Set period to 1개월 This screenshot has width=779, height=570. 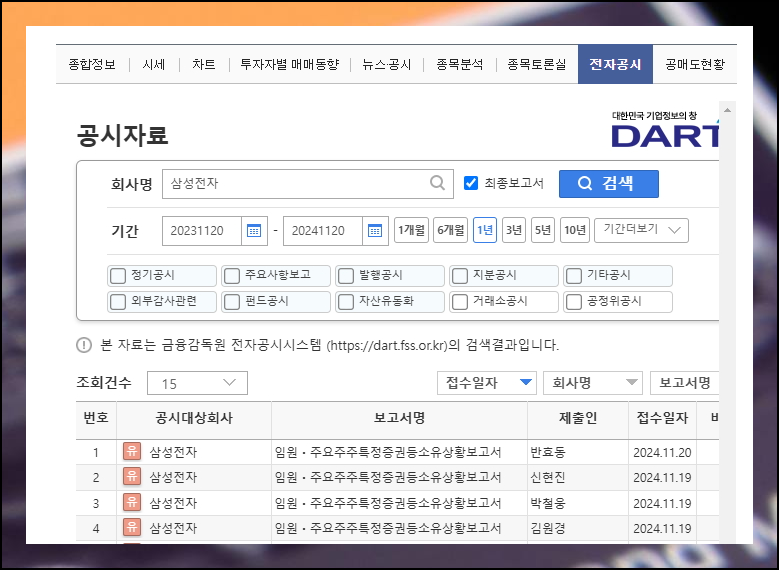tap(411, 230)
